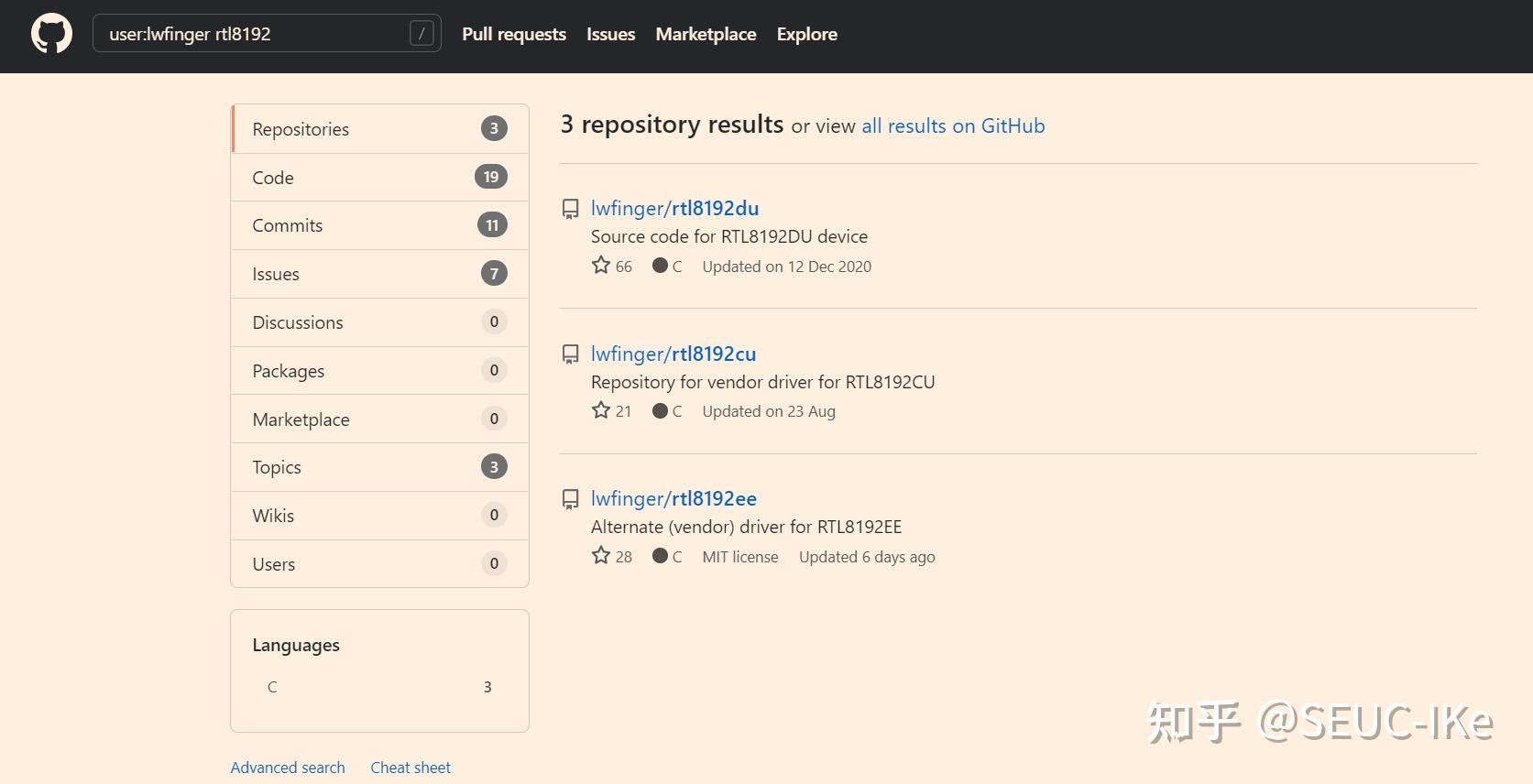The height and width of the screenshot is (784, 1533).
Task: Click repo icon beside lwfinger/rtl8192cu
Action: tap(570, 354)
